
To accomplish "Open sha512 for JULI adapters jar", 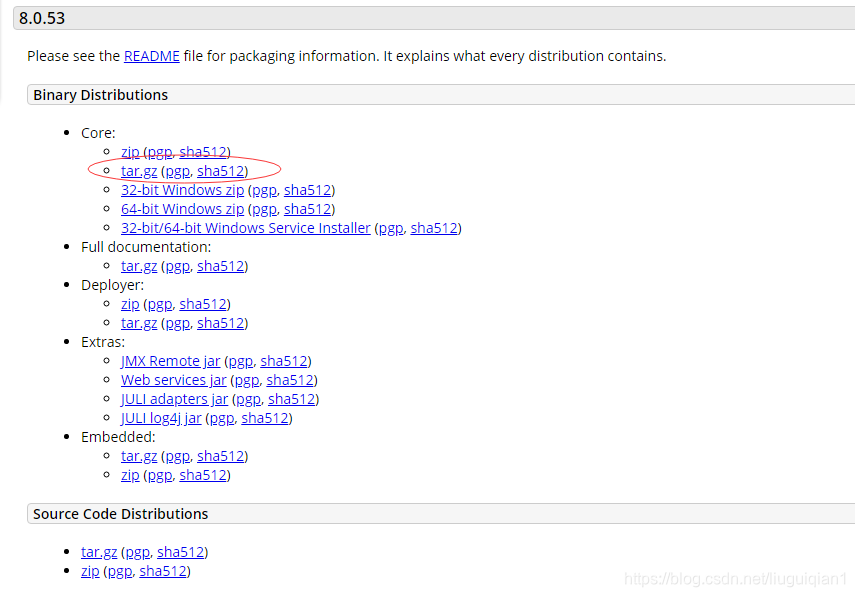I will [292, 399].
